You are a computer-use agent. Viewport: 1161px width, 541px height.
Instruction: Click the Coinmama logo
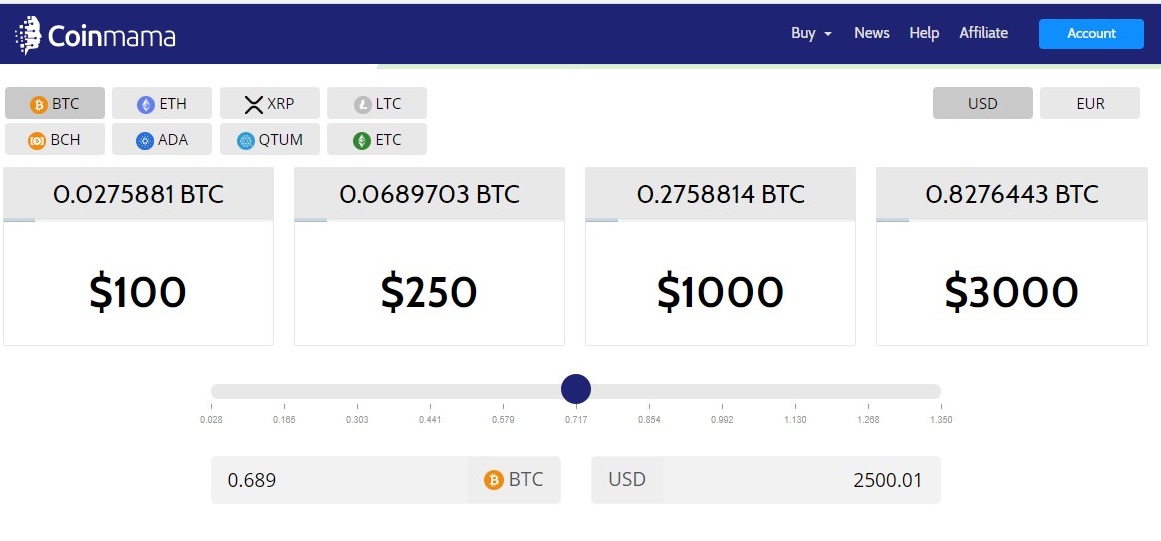[96, 36]
